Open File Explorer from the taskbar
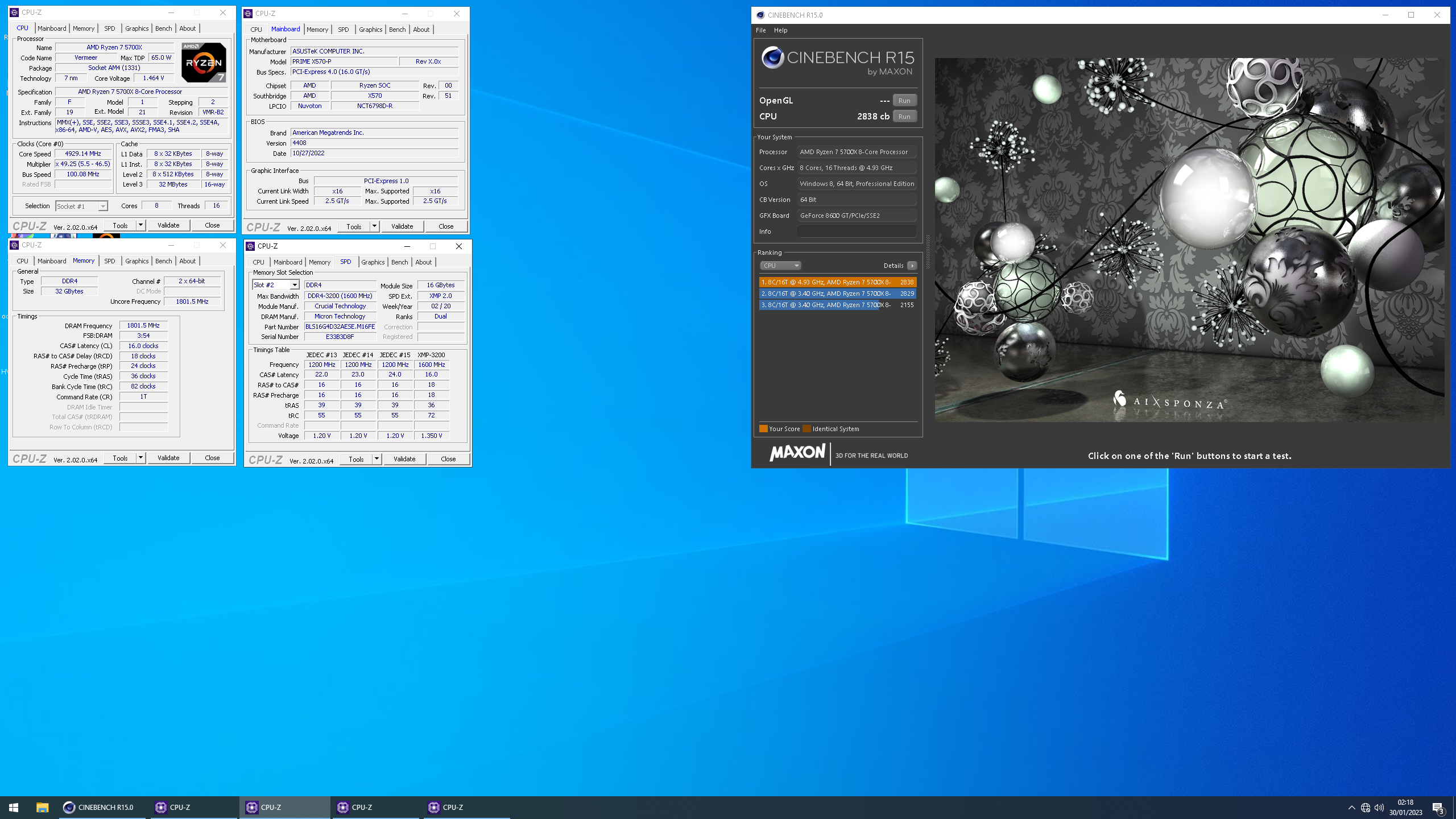The width and height of the screenshot is (1456, 819). 43,807
